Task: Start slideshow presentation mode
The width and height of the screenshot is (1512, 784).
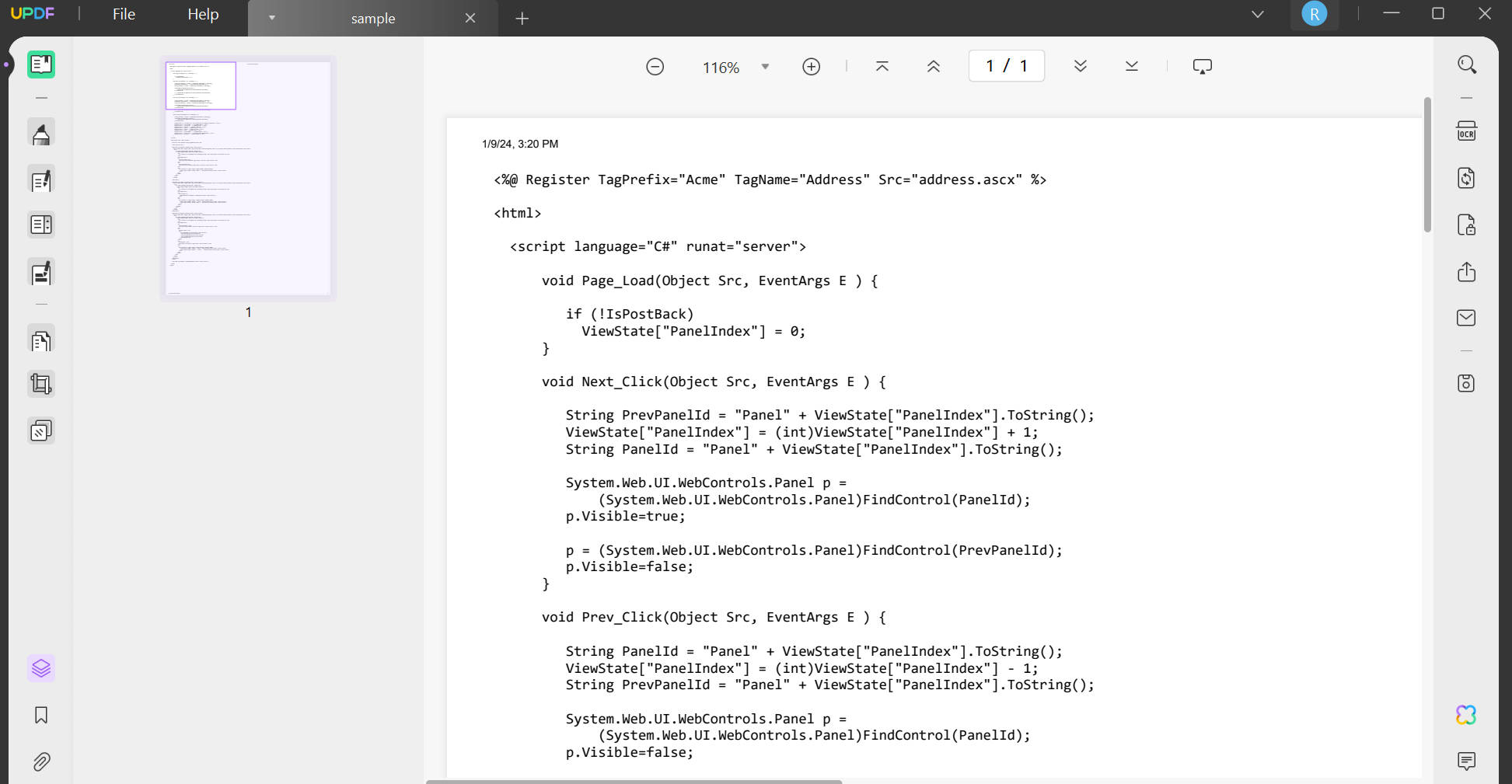Action: point(1203,67)
